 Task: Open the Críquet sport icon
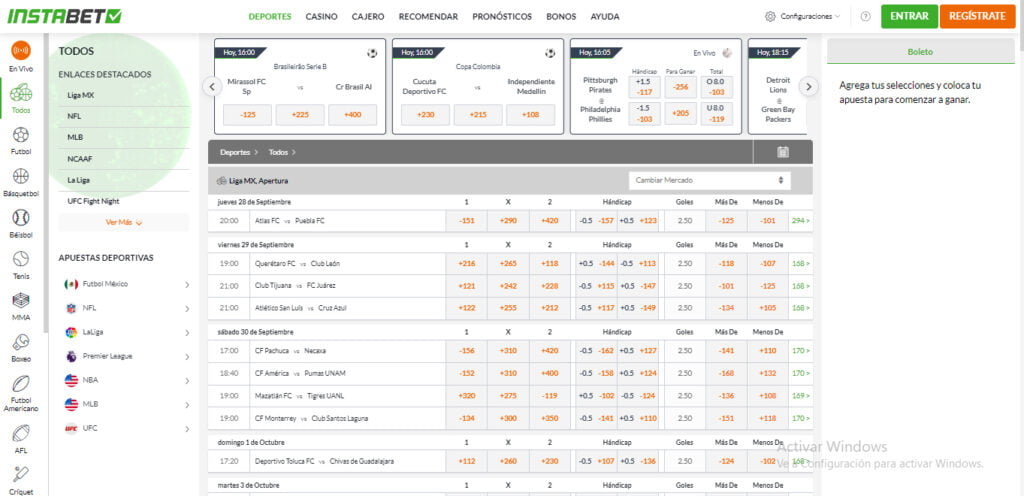coord(21,474)
